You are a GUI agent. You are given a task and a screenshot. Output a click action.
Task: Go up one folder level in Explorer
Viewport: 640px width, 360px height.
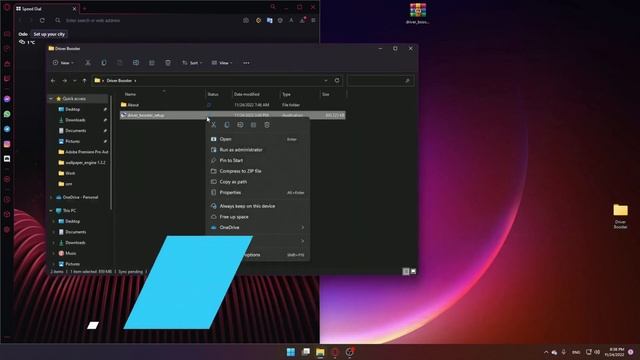[x=84, y=81]
